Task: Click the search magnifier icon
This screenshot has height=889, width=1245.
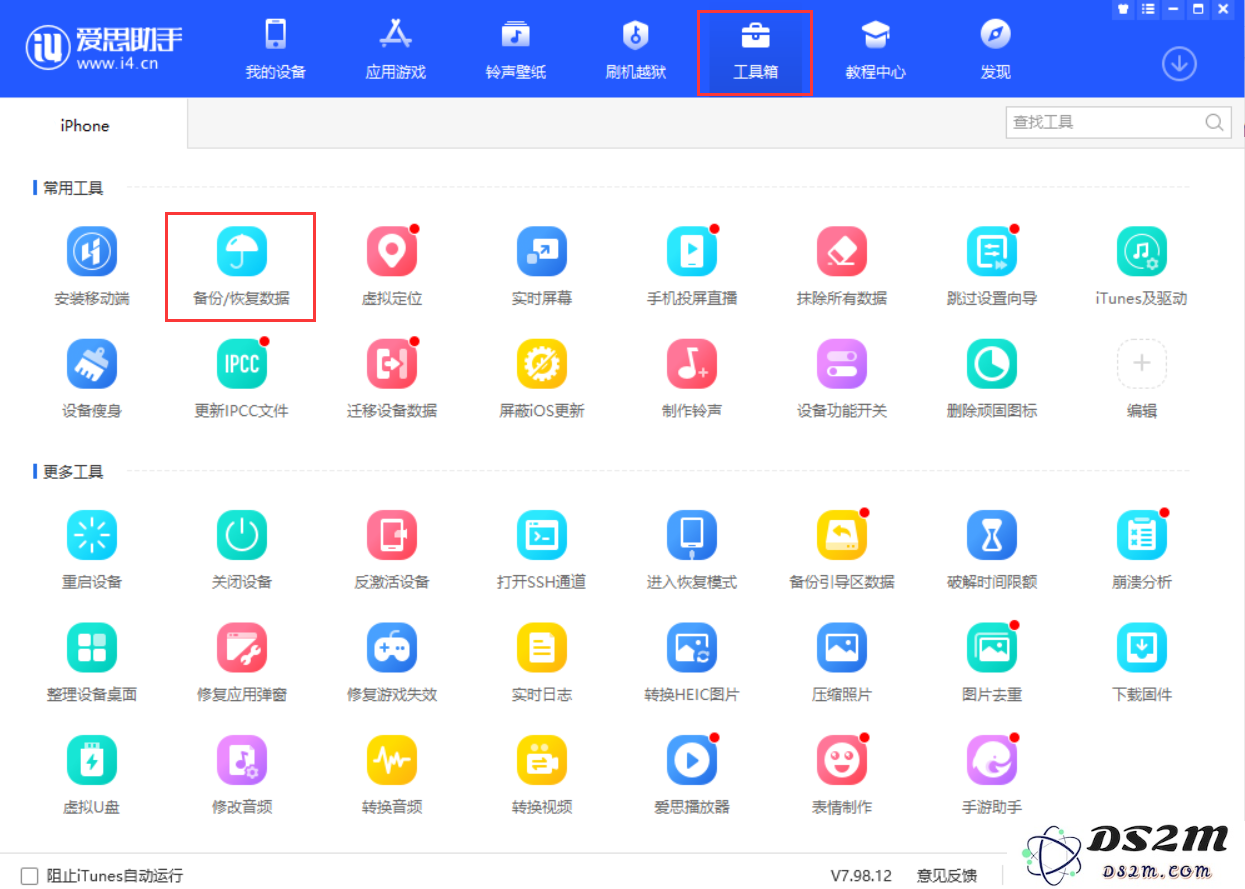Action: (x=1214, y=123)
